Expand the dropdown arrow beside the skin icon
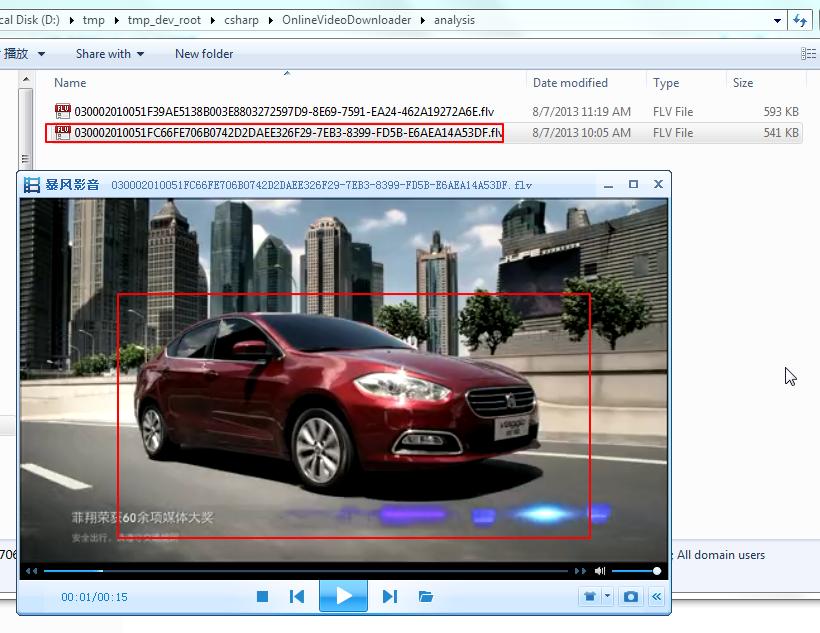 pyautogui.click(x=608, y=597)
